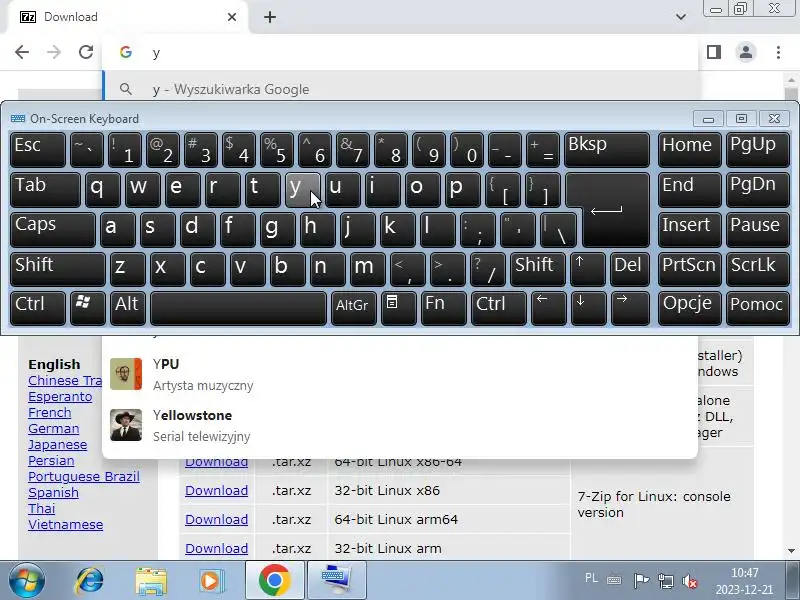Open the Chrome side panel
Viewport: 800px width, 600px height.
click(x=714, y=52)
